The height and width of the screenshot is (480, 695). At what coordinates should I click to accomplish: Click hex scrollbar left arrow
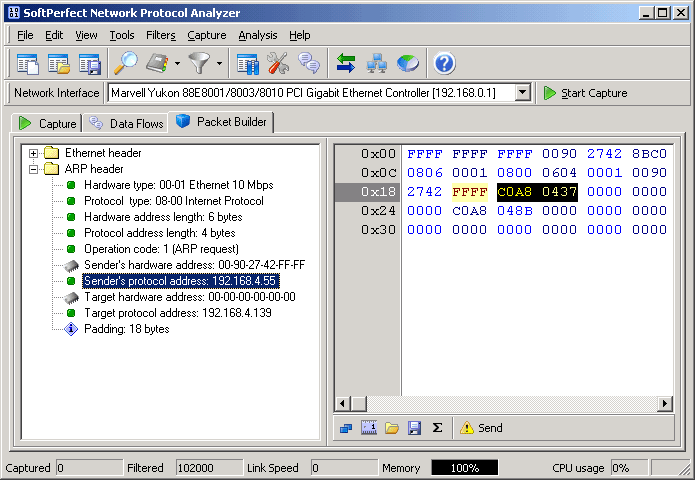342,403
